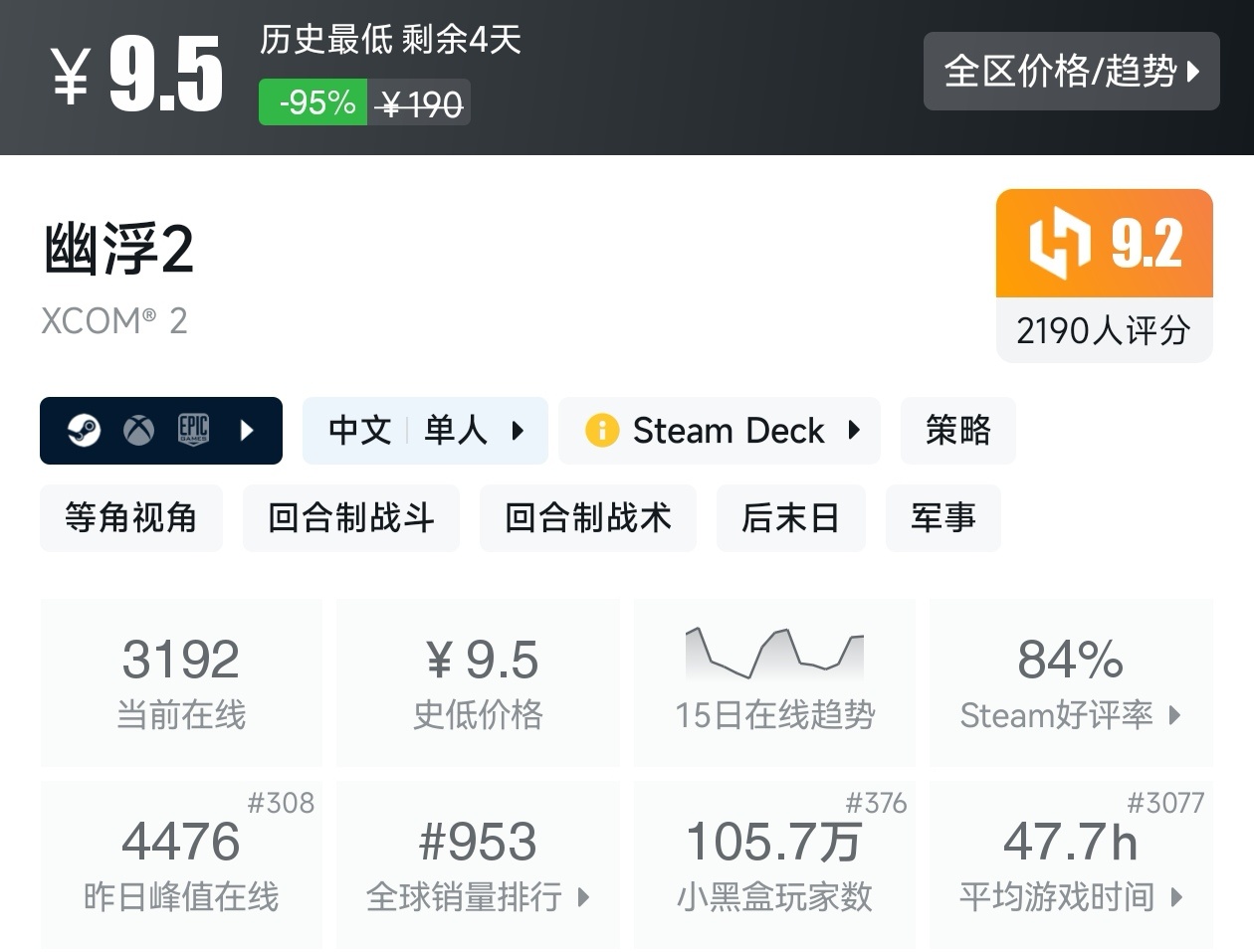
Task: Open the 全球销量排行 ranking page
Action: (478, 865)
